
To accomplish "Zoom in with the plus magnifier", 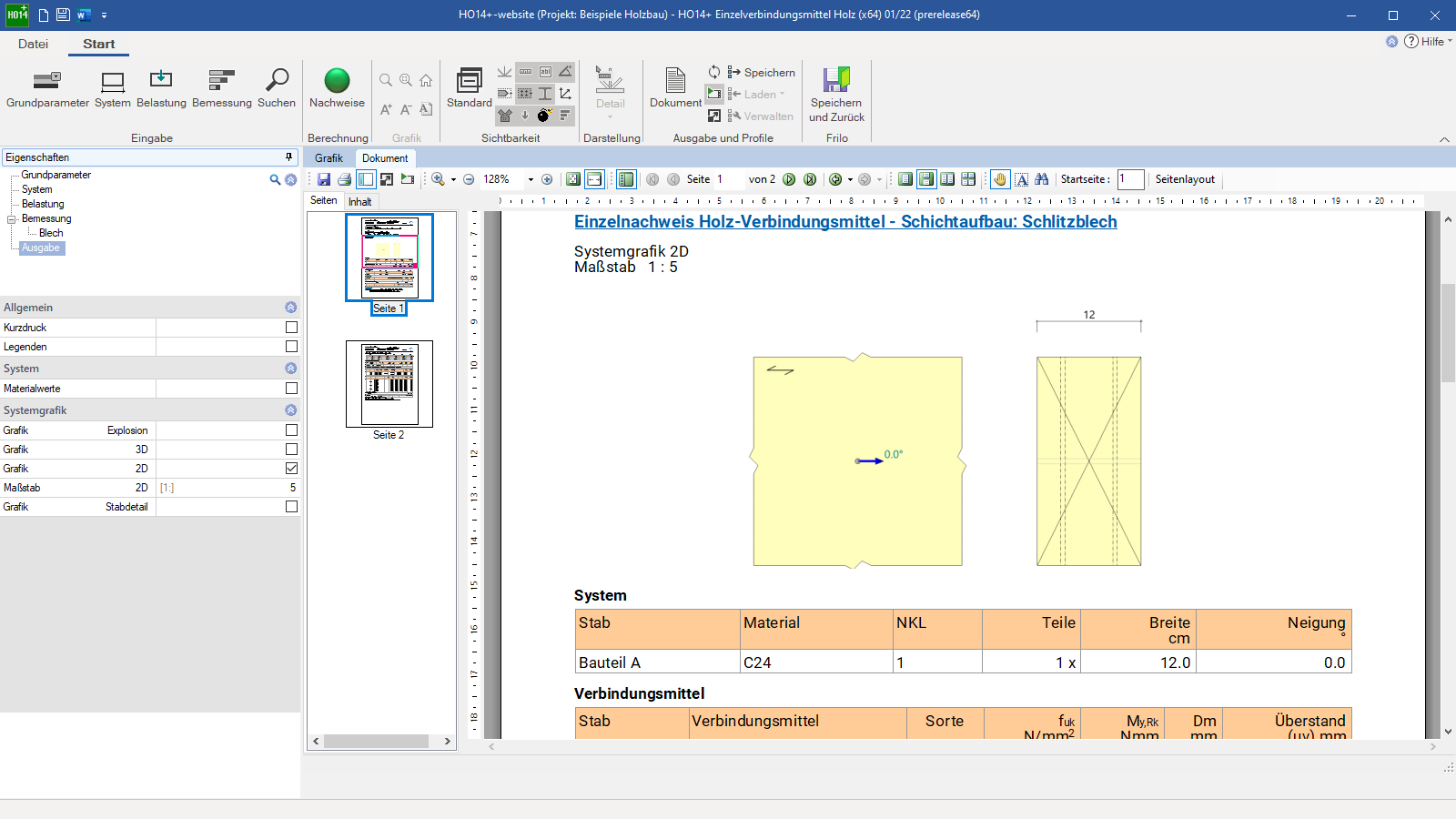I will tap(547, 179).
